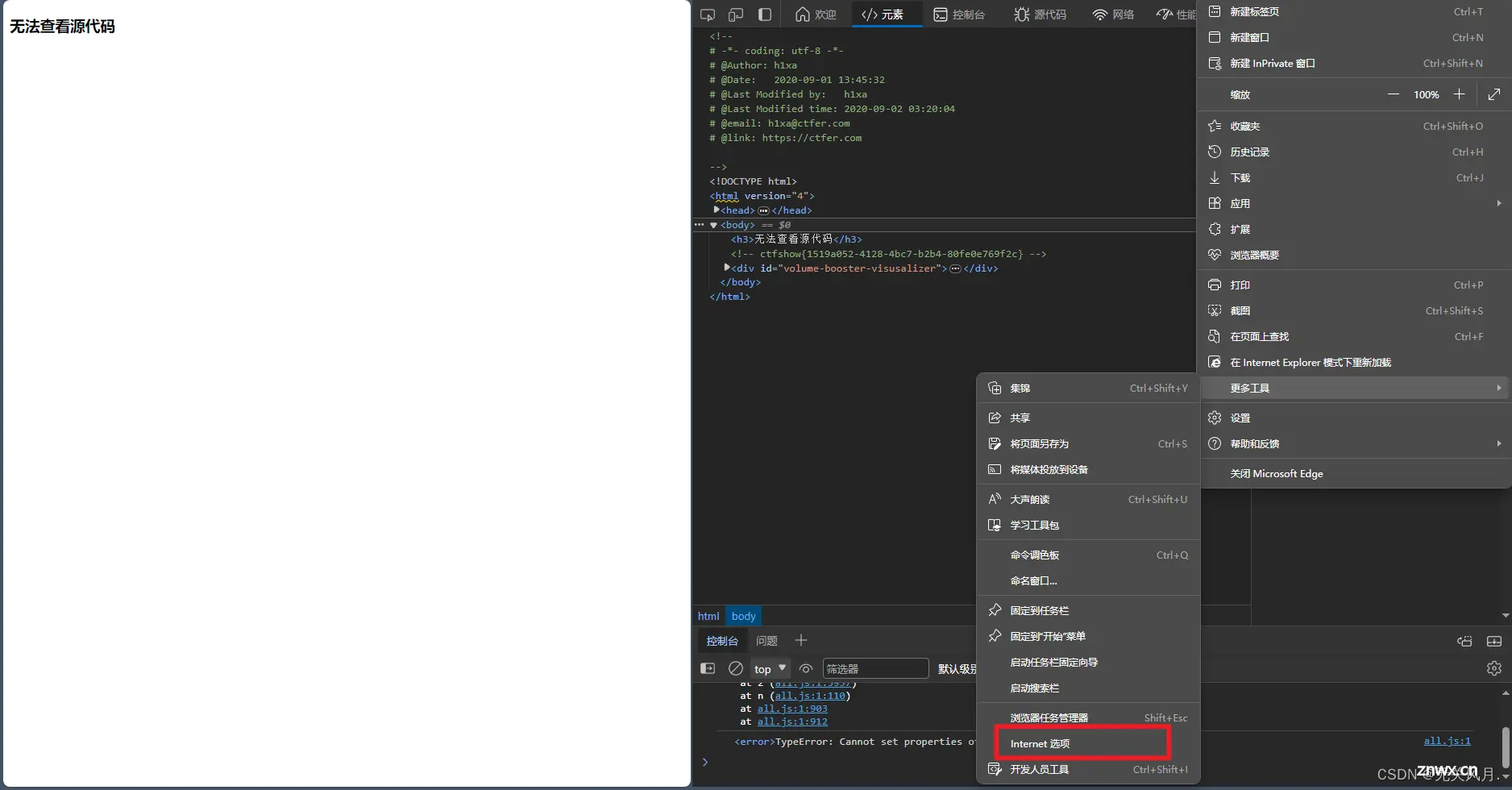Expand the collapsed head element
The width and height of the screenshot is (1512, 790).
pos(716,210)
